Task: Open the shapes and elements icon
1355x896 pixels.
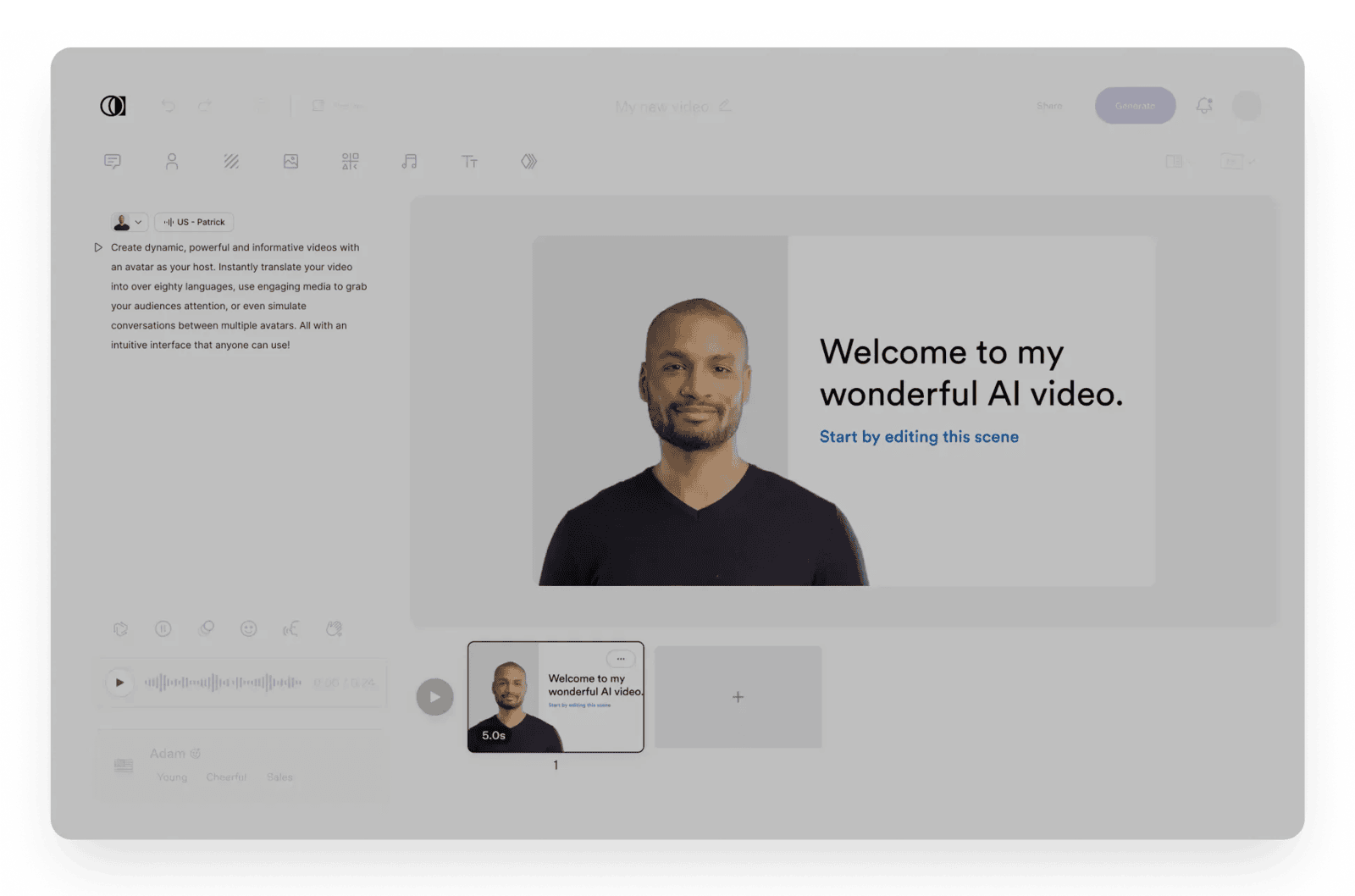Action: click(350, 161)
